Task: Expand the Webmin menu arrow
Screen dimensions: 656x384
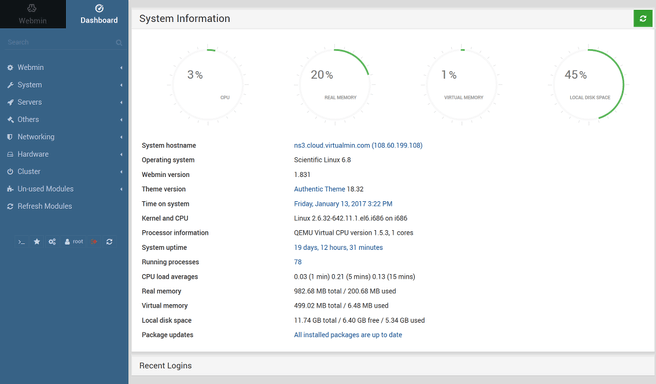Action: pyautogui.click(x=121, y=67)
